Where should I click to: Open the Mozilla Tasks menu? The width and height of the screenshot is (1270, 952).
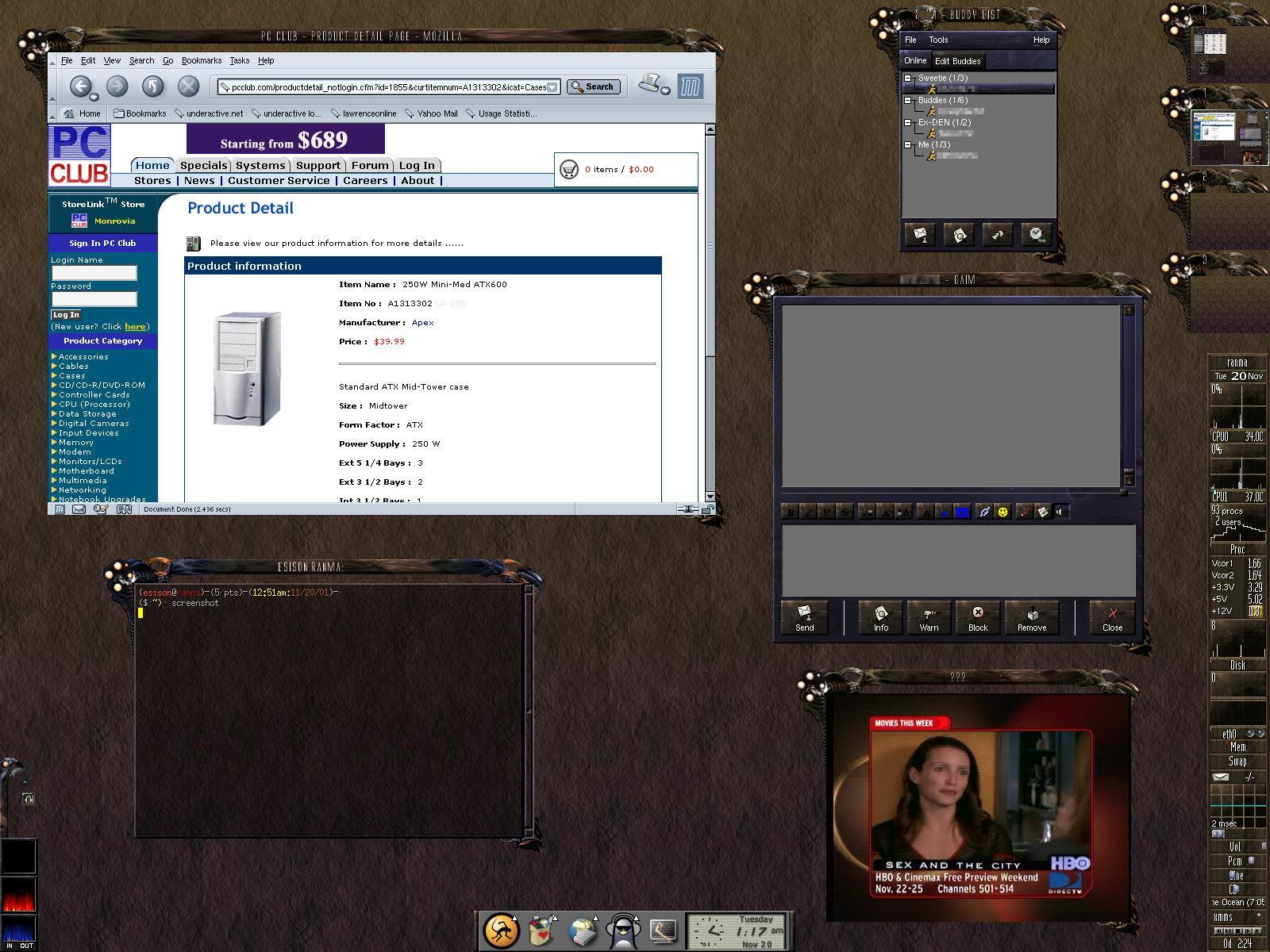point(240,60)
